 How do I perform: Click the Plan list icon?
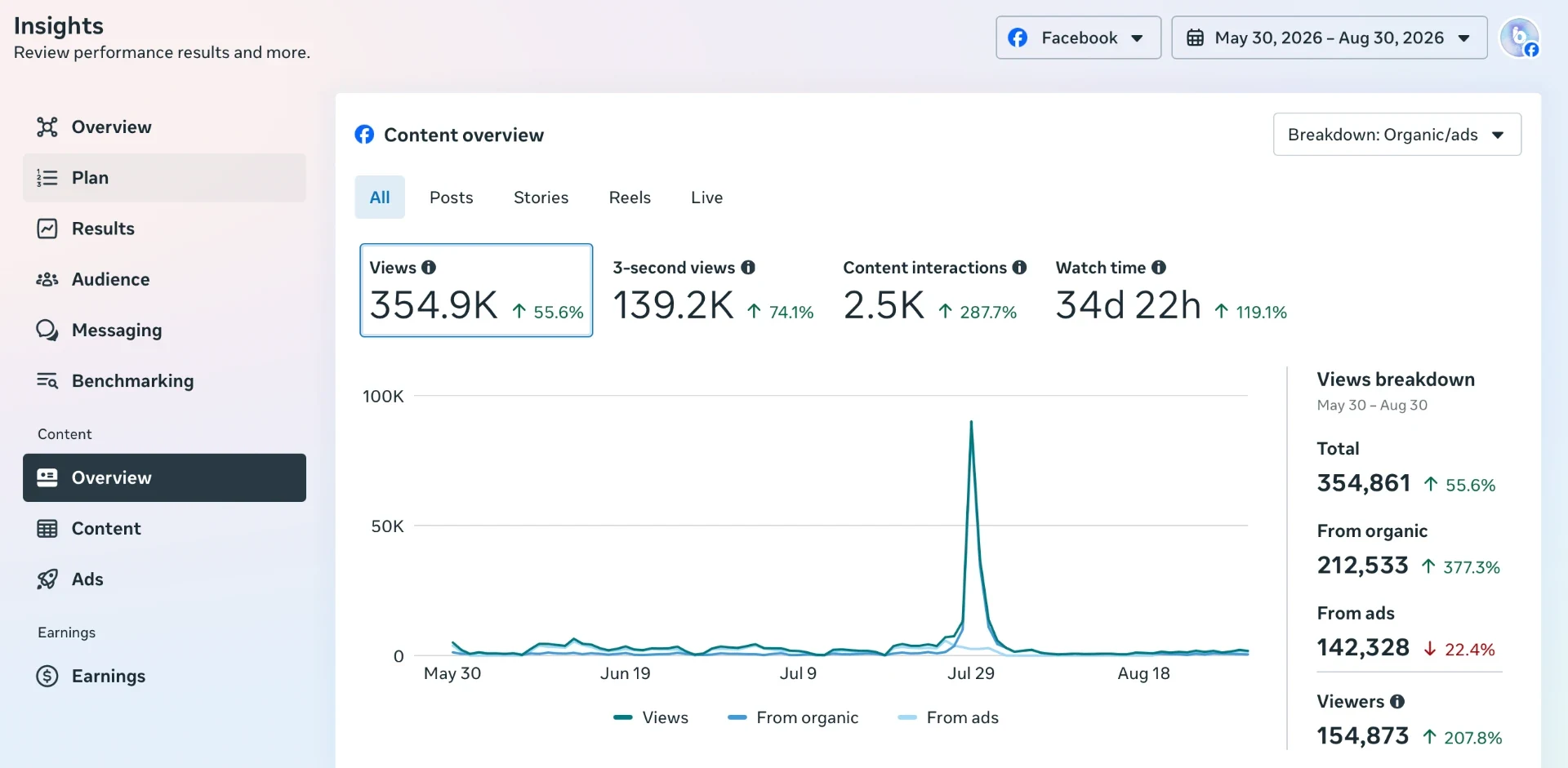[x=47, y=177]
